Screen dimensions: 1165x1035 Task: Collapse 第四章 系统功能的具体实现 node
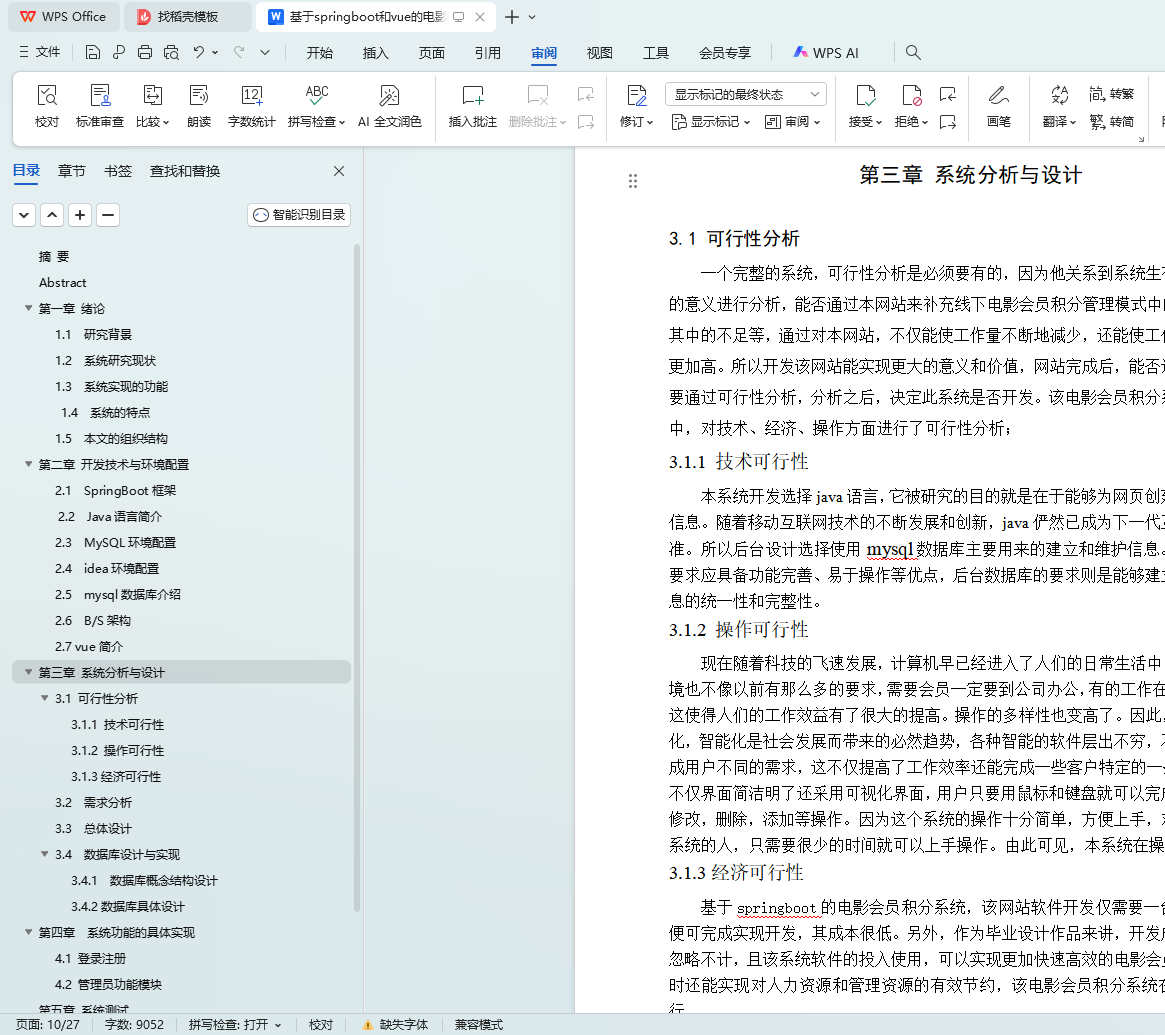click(28, 932)
